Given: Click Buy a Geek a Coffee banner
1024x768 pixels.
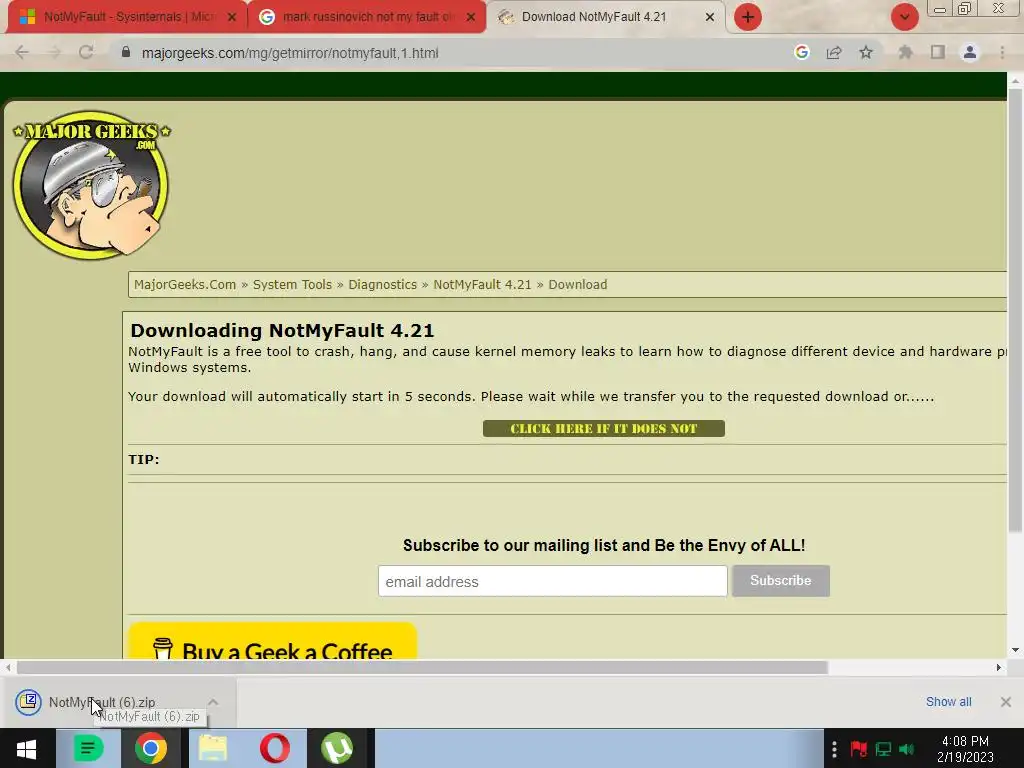Looking at the screenshot, I should coord(272,641).
